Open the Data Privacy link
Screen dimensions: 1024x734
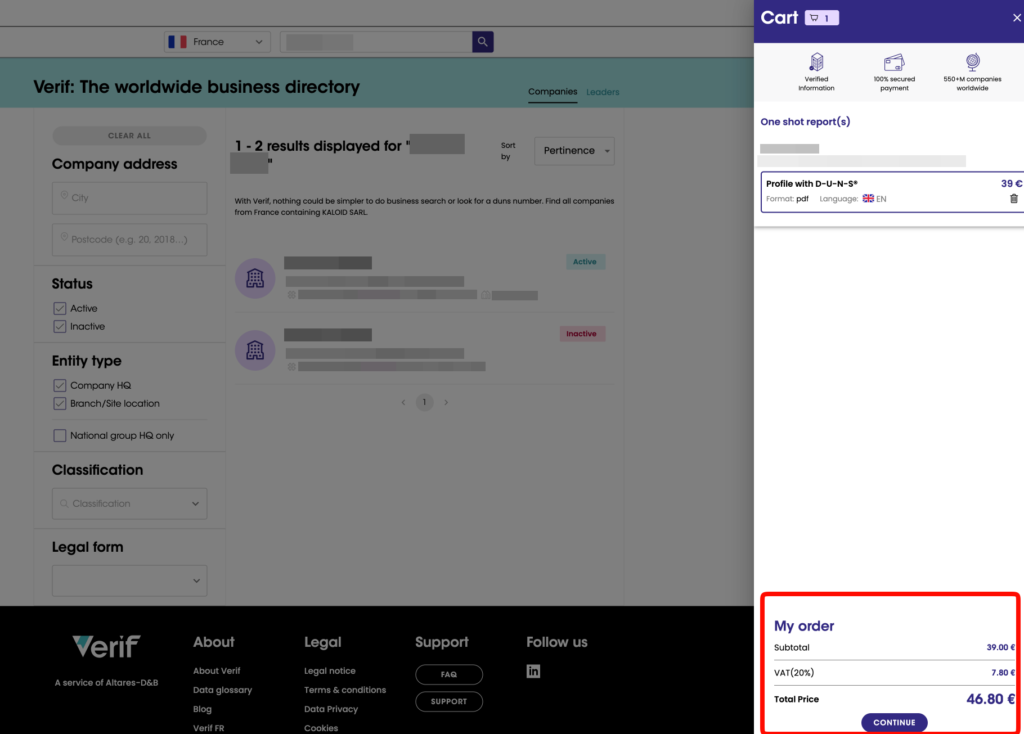click(331, 709)
